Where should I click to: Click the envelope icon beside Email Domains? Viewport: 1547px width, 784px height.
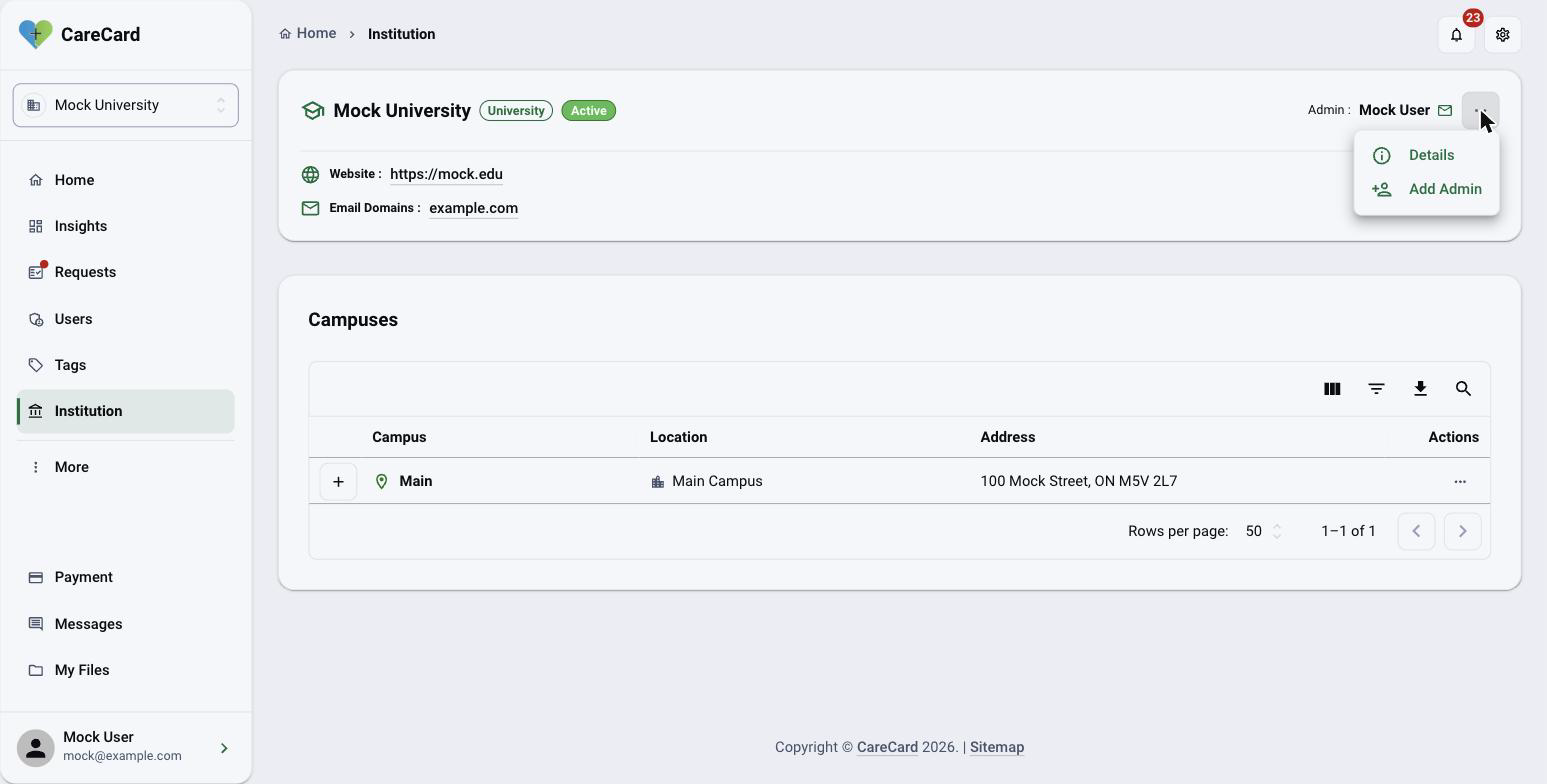click(x=310, y=208)
